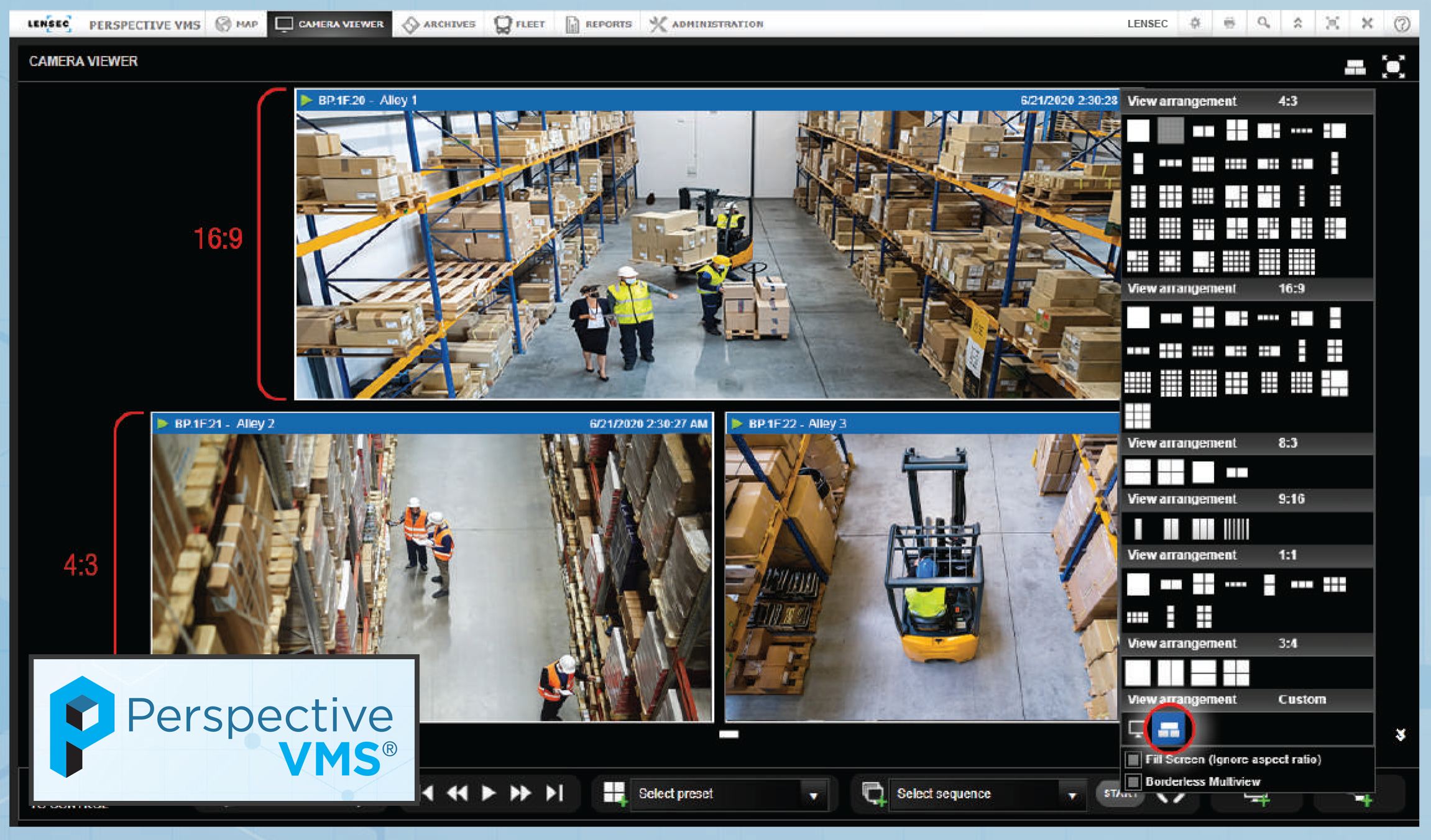Select the 8:3 two-by-two layout
The image size is (1431, 840).
click(1171, 472)
